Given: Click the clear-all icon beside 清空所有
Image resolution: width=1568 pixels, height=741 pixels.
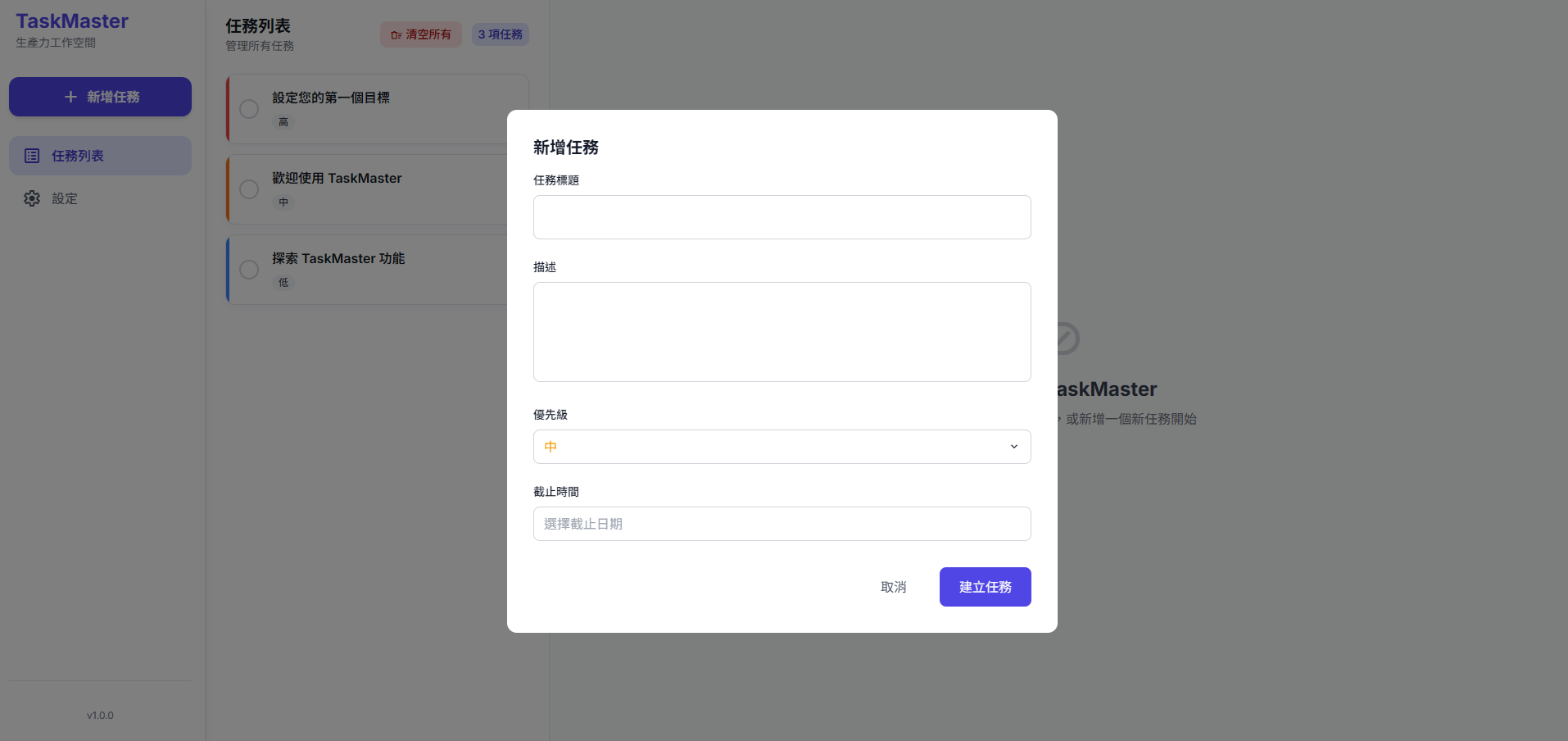Looking at the screenshot, I should pos(396,35).
